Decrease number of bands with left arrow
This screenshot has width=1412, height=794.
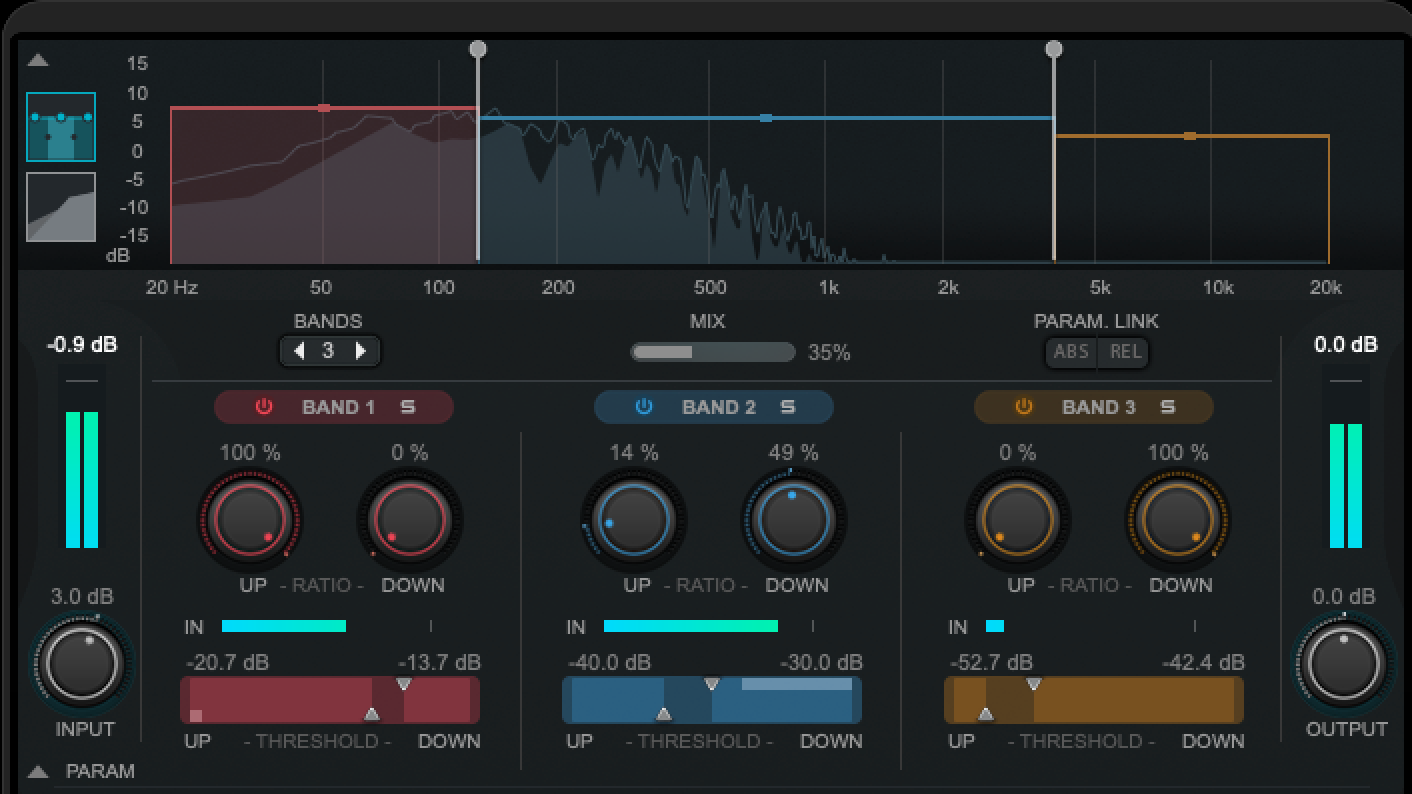point(298,351)
